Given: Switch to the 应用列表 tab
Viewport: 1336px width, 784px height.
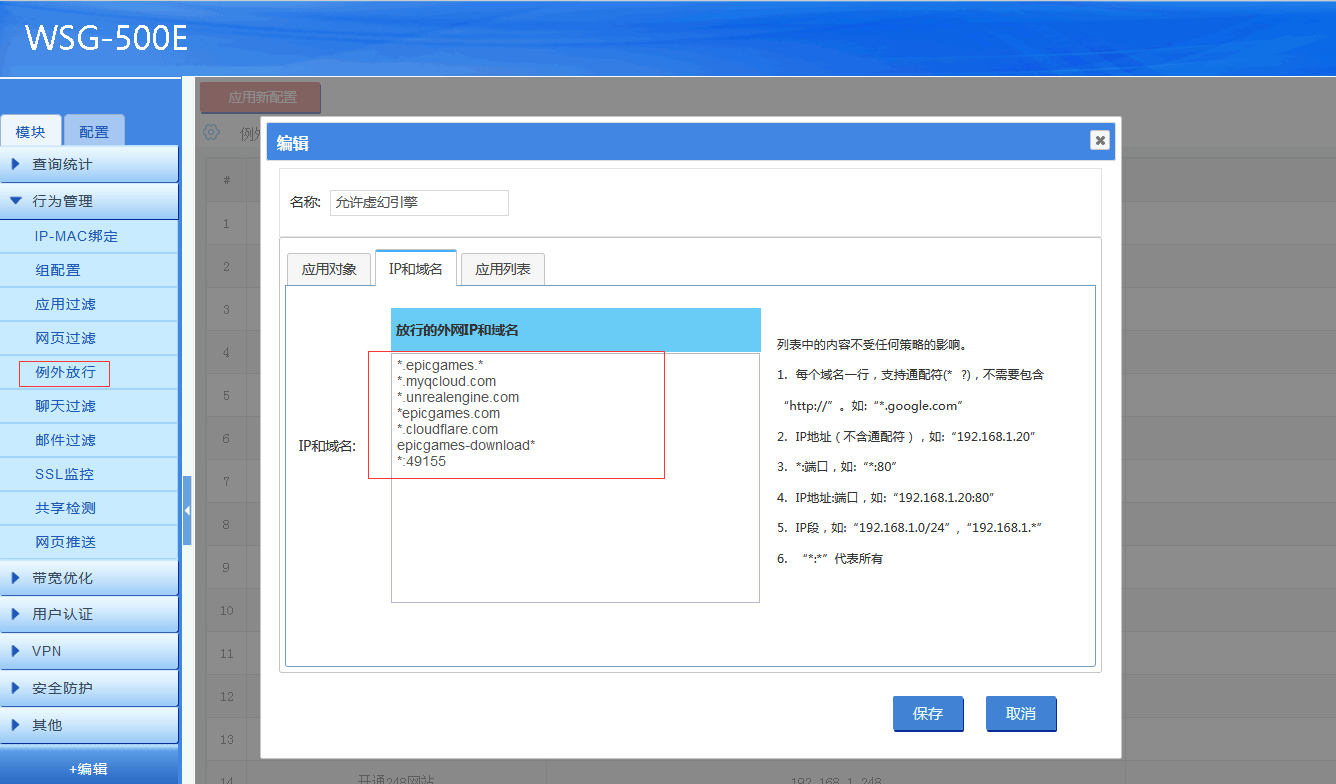Looking at the screenshot, I should [x=502, y=269].
